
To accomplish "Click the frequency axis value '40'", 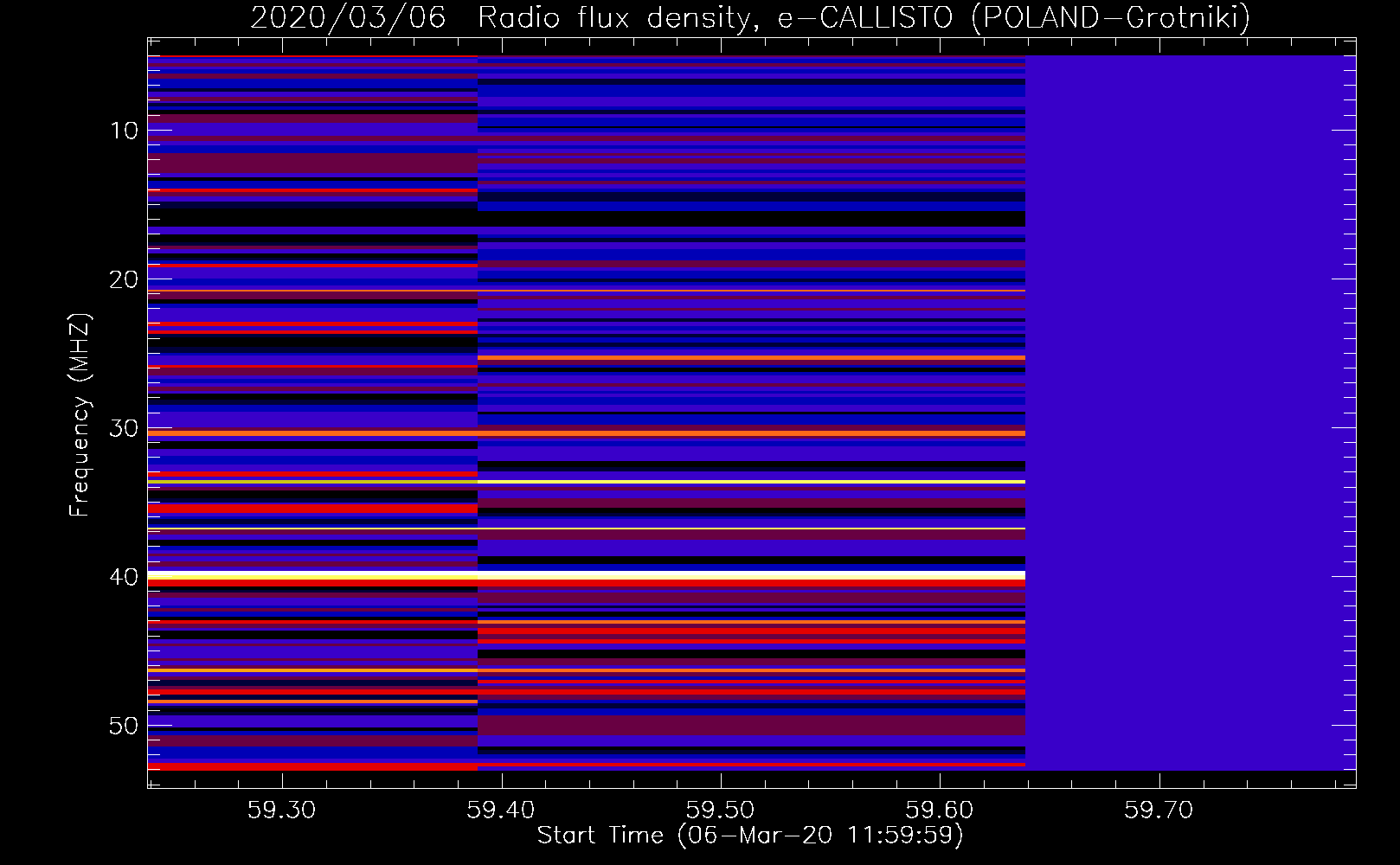I will pyautogui.click(x=125, y=577).
